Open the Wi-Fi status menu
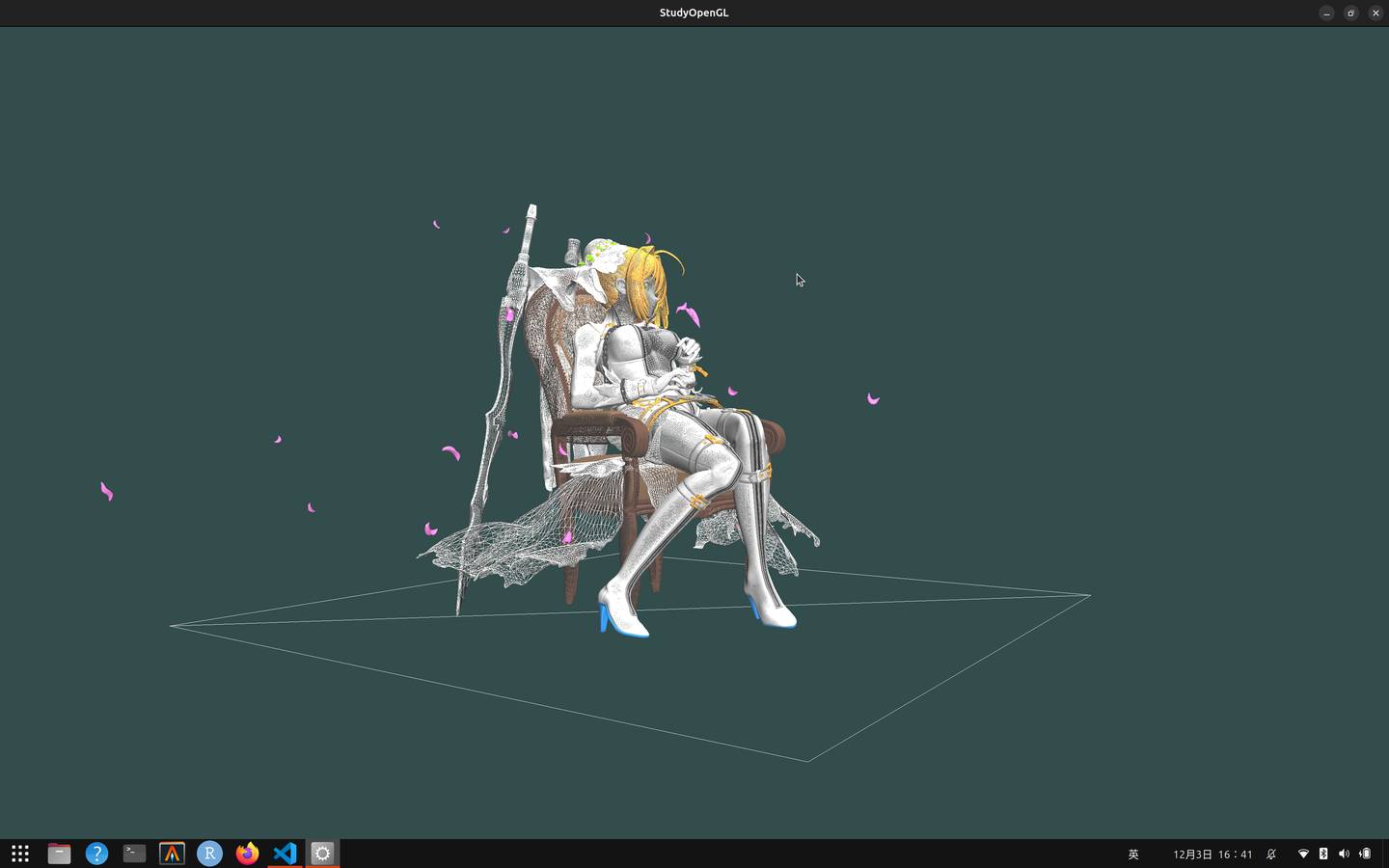This screenshot has width=1389, height=868. tap(1303, 854)
